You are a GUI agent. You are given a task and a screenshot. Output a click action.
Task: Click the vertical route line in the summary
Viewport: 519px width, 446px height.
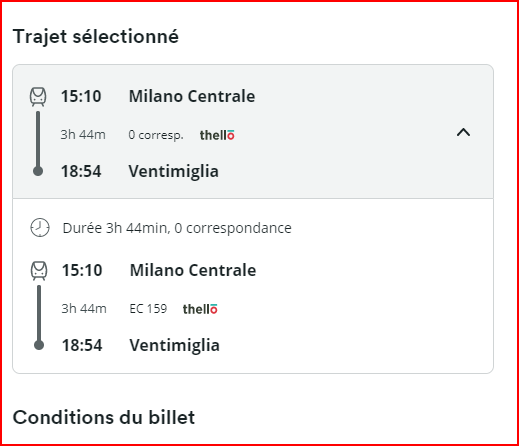coord(38,138)
